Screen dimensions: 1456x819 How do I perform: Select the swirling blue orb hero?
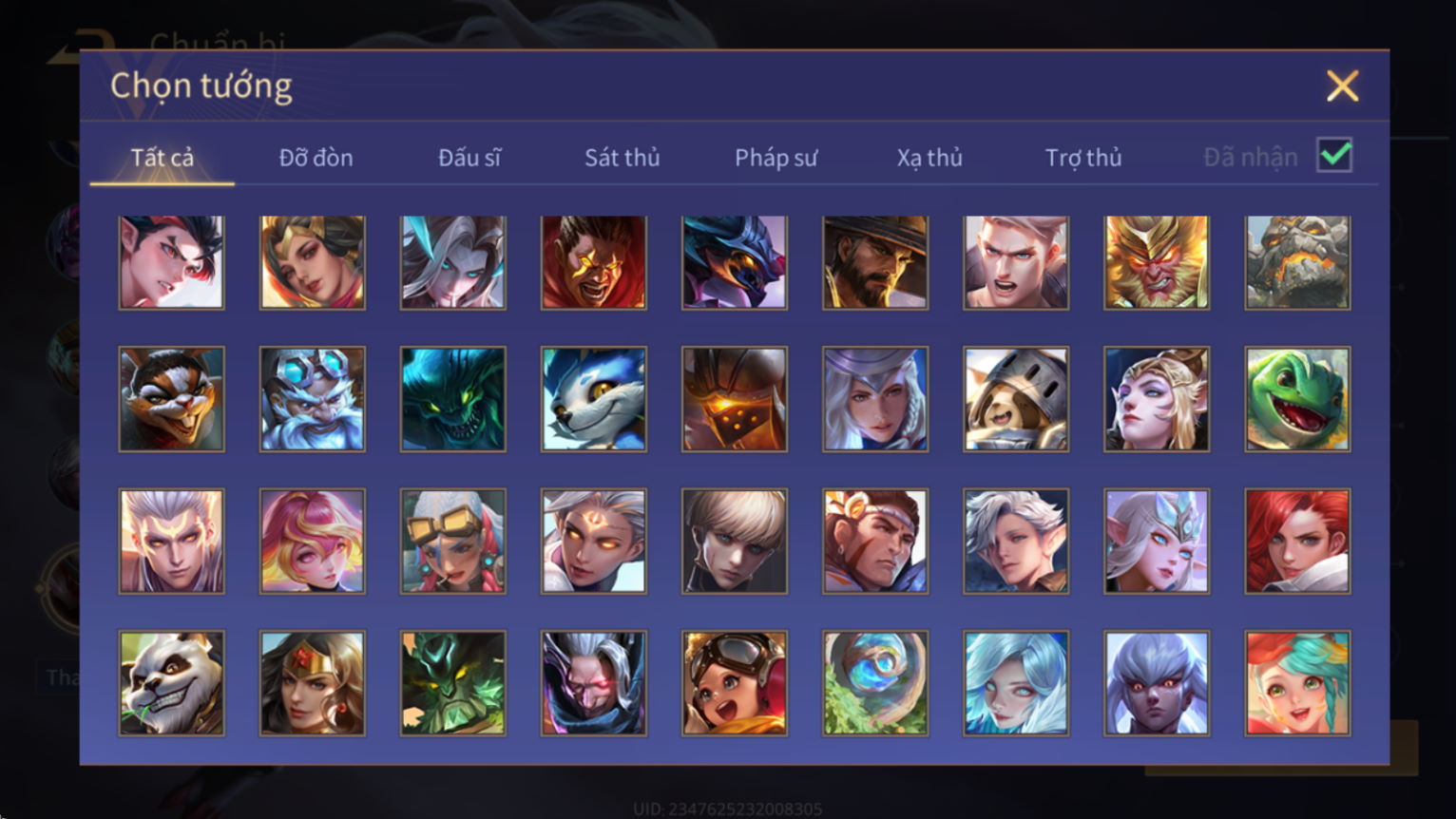click(875, 683)
